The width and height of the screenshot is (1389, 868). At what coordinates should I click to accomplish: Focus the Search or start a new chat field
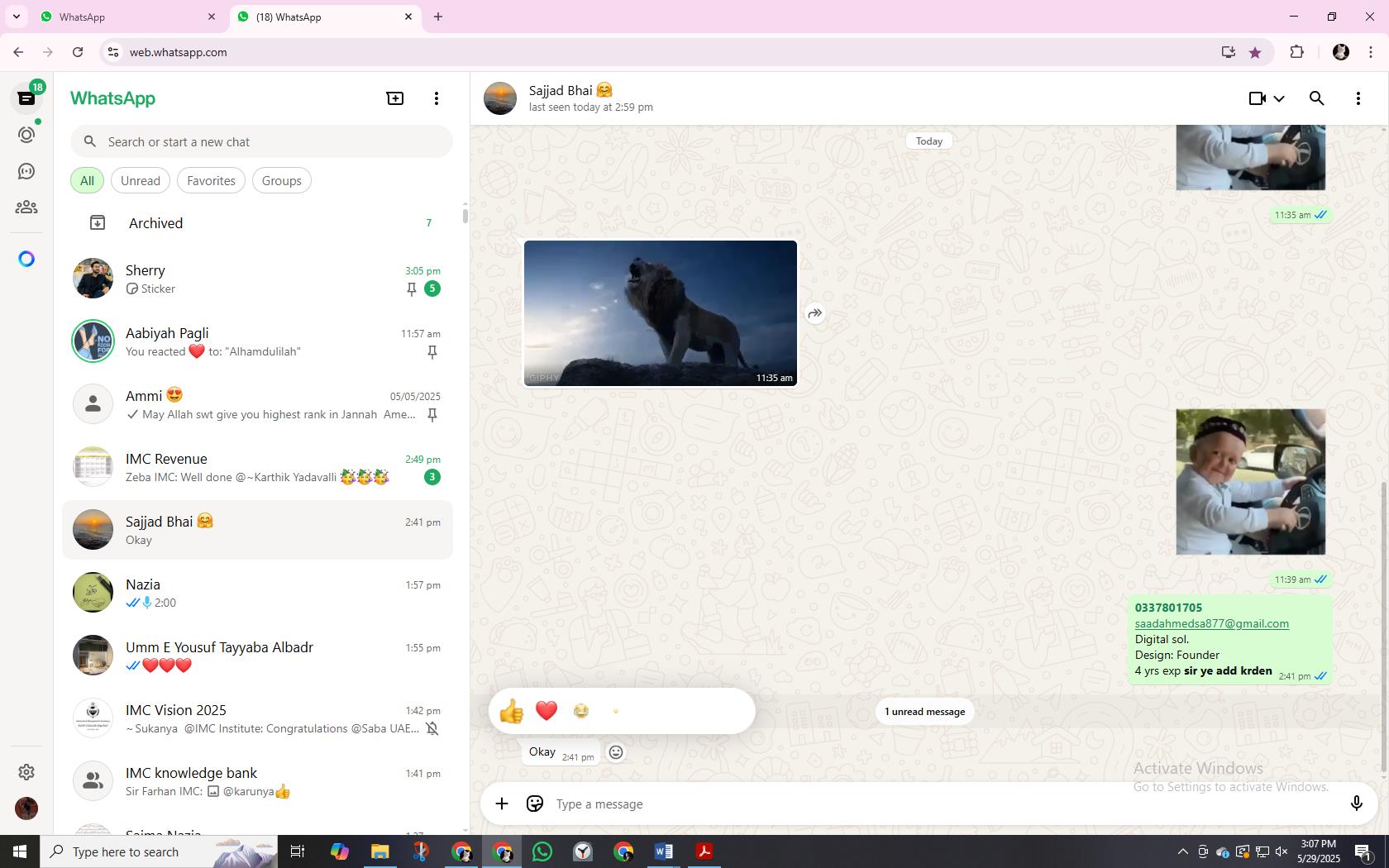pos(261,141)
